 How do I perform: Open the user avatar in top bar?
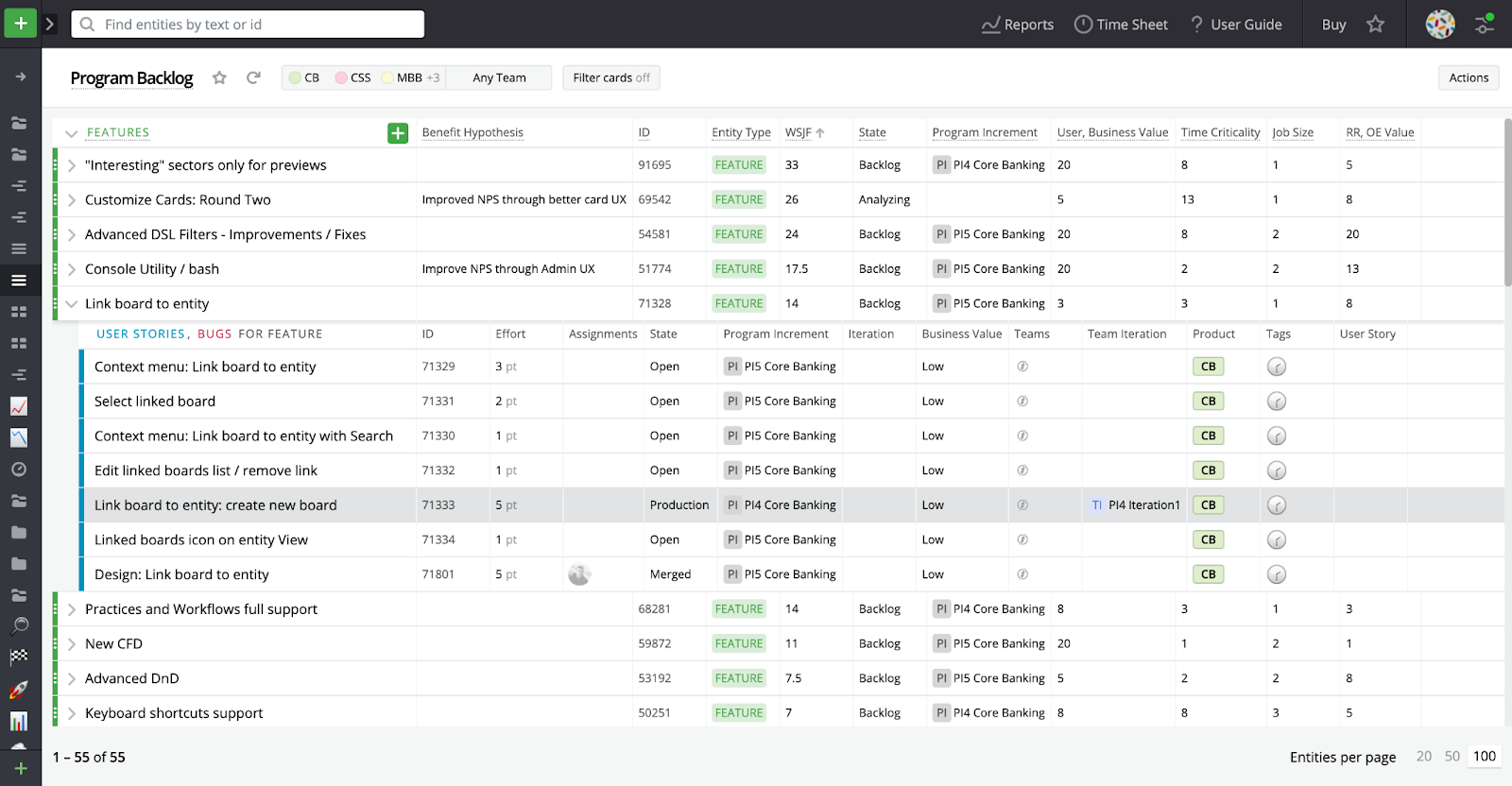1440,25
